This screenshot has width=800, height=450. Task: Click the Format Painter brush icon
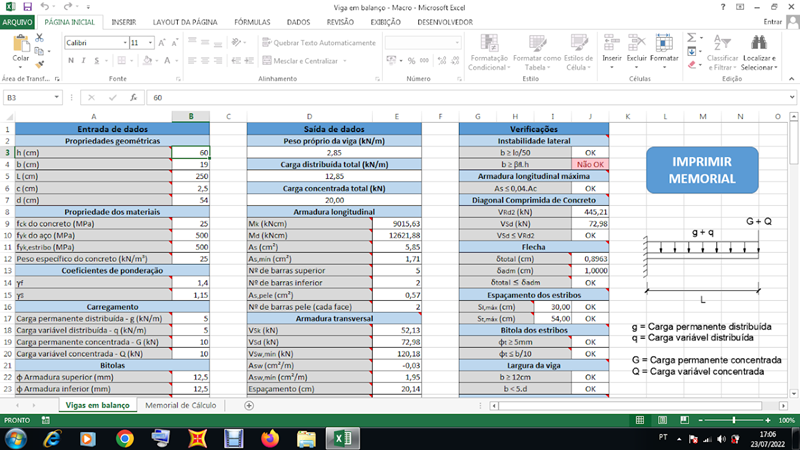click(39, 64)
